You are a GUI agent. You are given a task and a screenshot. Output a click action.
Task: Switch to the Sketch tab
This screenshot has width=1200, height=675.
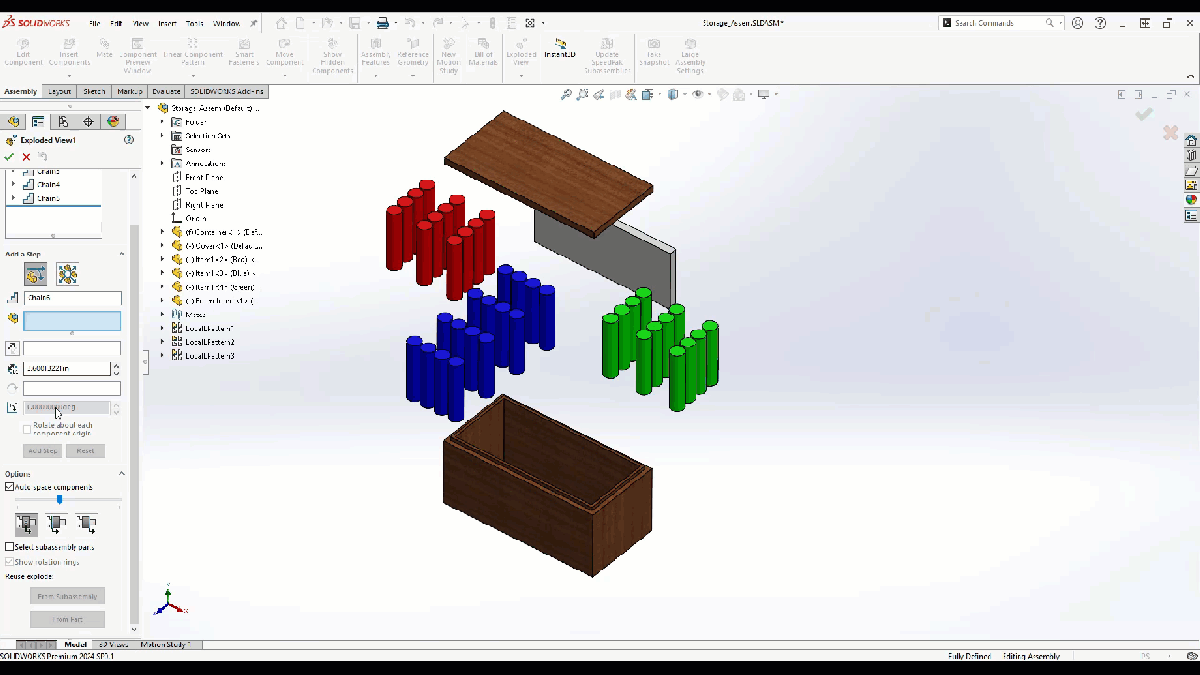click(95, 91)
